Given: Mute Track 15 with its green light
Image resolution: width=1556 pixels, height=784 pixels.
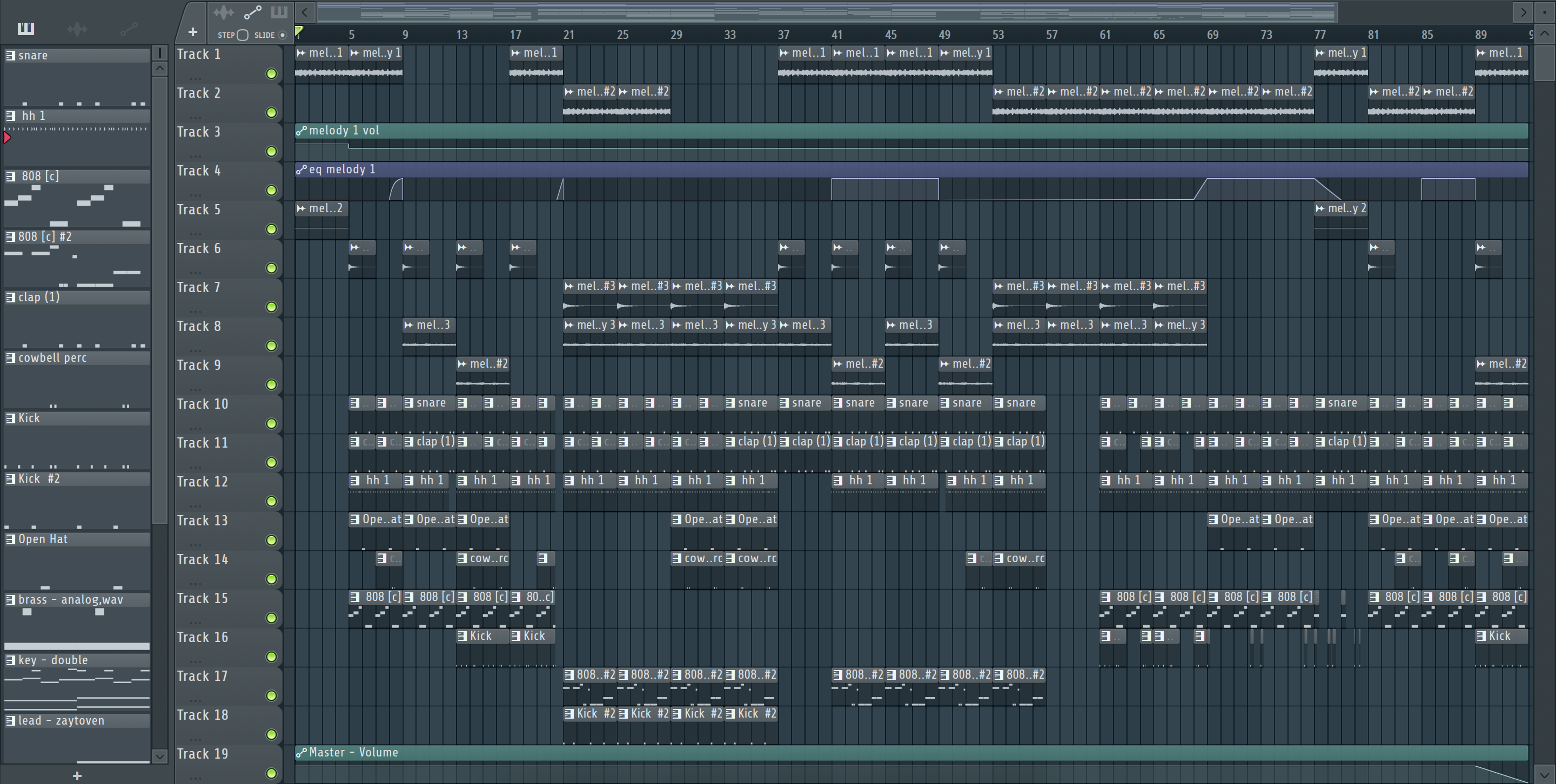Looking at the screenshot, I should pos(271,618).
